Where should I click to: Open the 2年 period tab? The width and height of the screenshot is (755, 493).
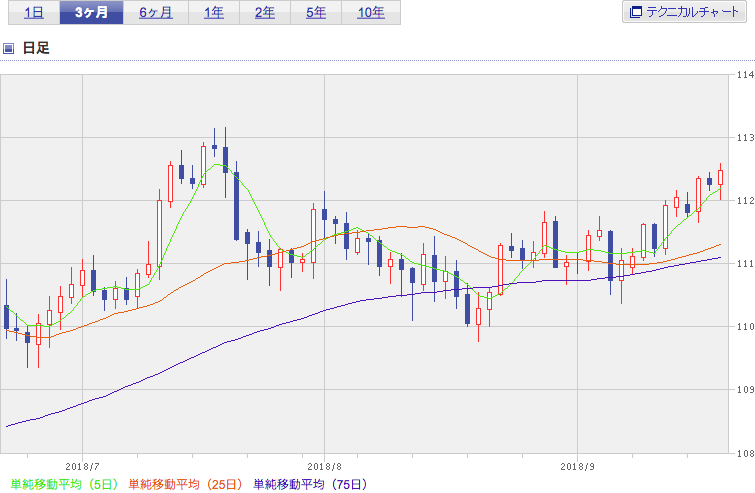click(x=265, y=13)
